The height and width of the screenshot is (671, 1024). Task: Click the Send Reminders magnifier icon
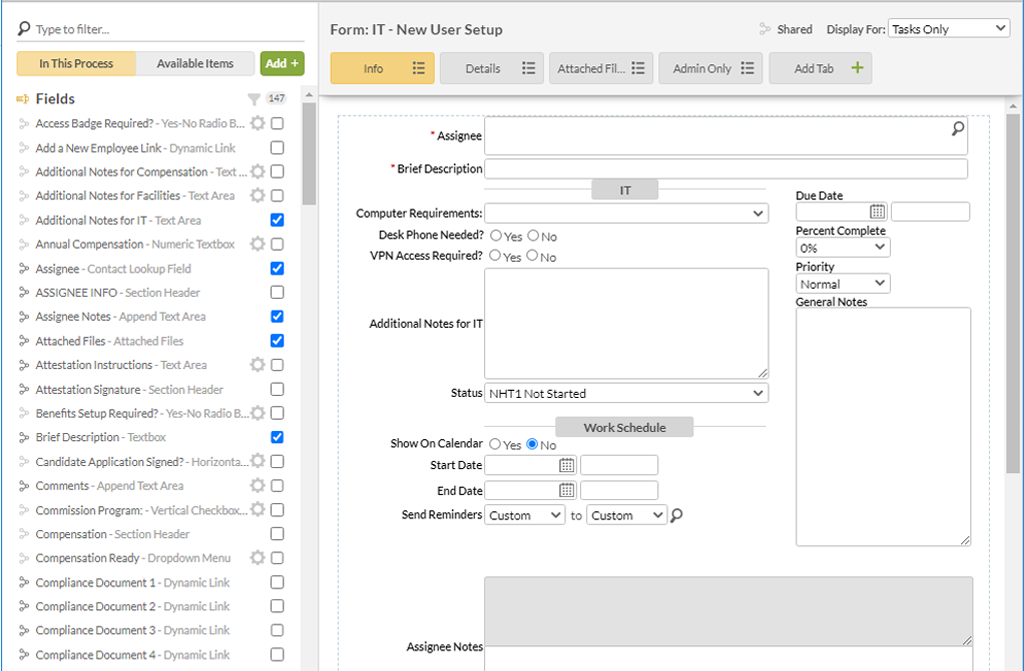click(677, 515)
